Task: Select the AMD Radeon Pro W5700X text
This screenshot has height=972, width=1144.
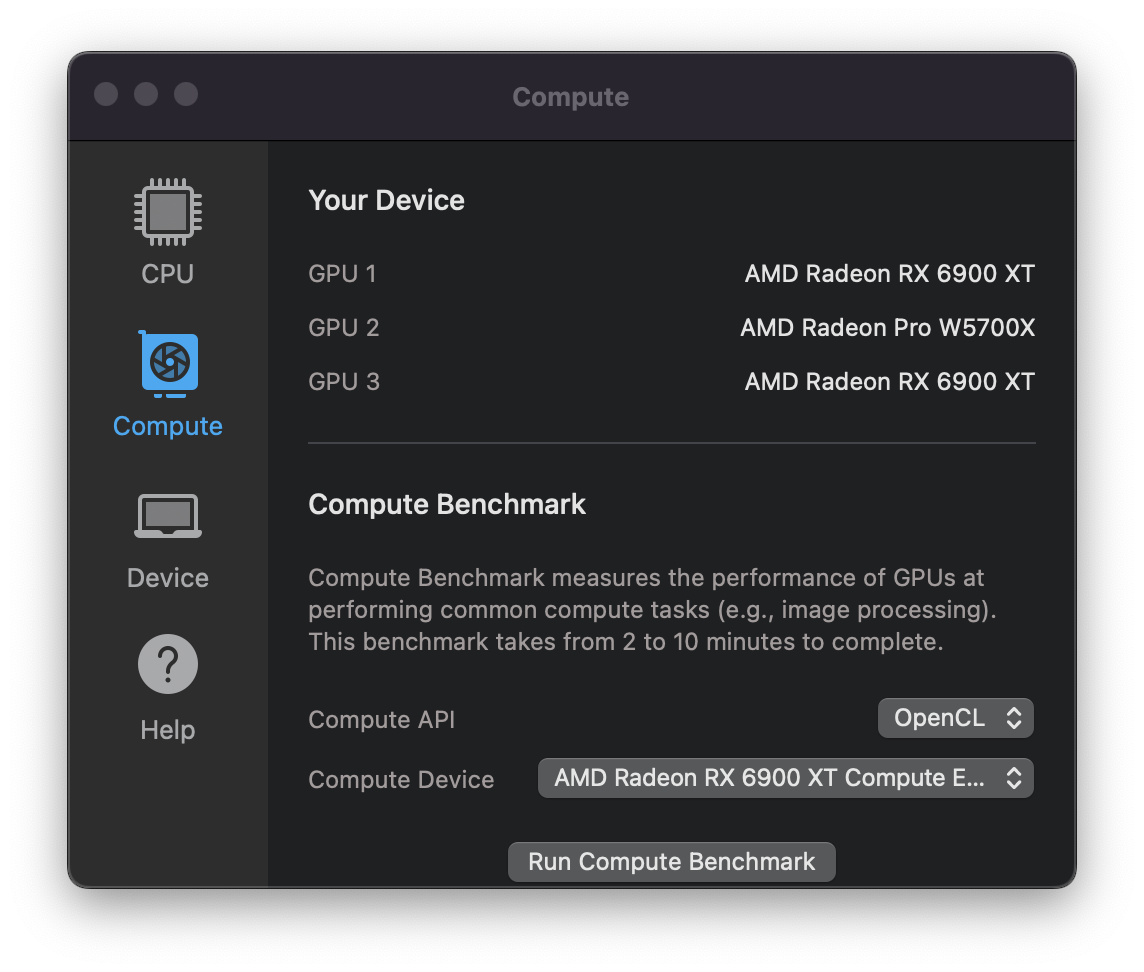Action: [887, 327]
